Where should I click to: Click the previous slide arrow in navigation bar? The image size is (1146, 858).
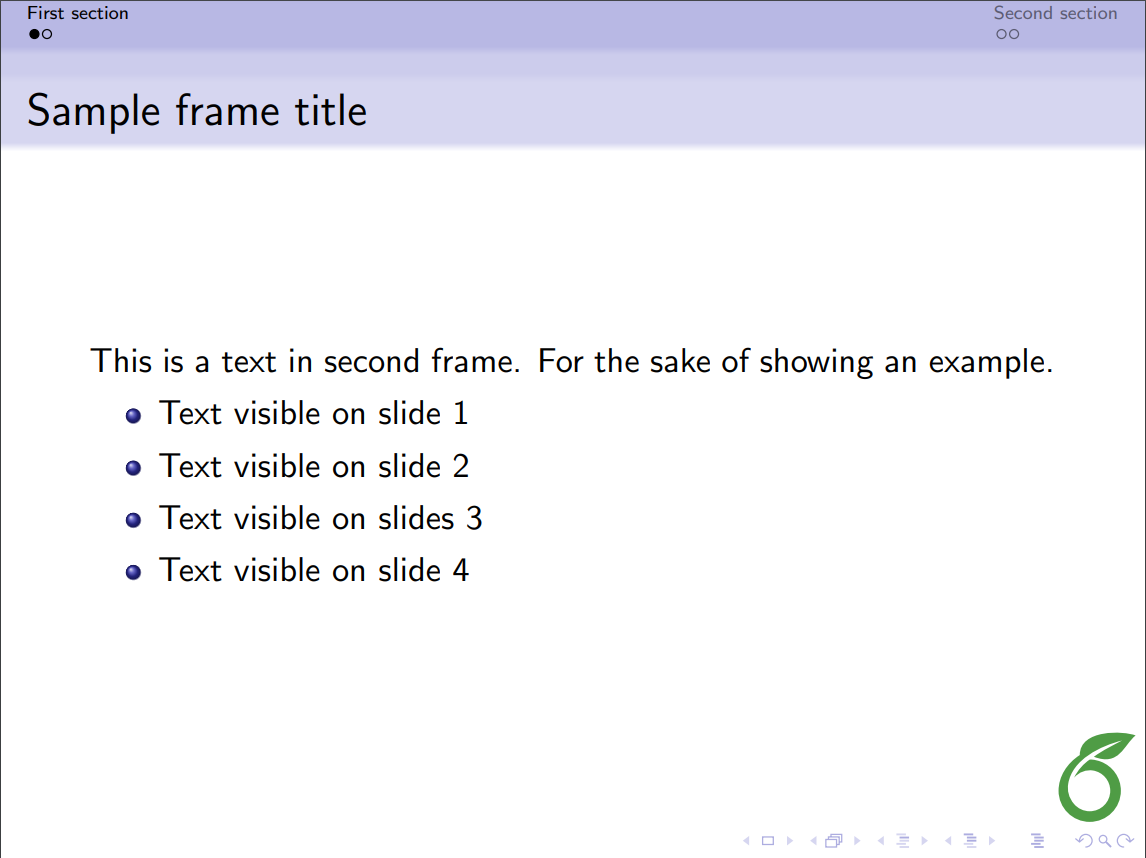pyautogui.click(x=746, y=841)
